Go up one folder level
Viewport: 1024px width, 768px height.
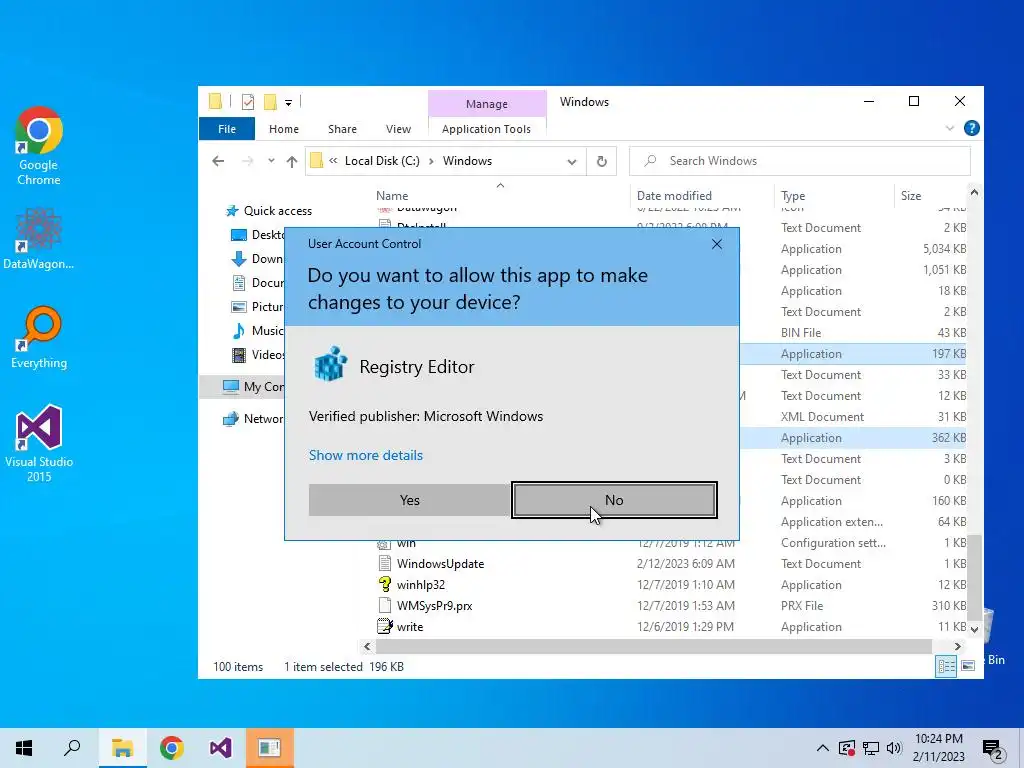point(292,161)
